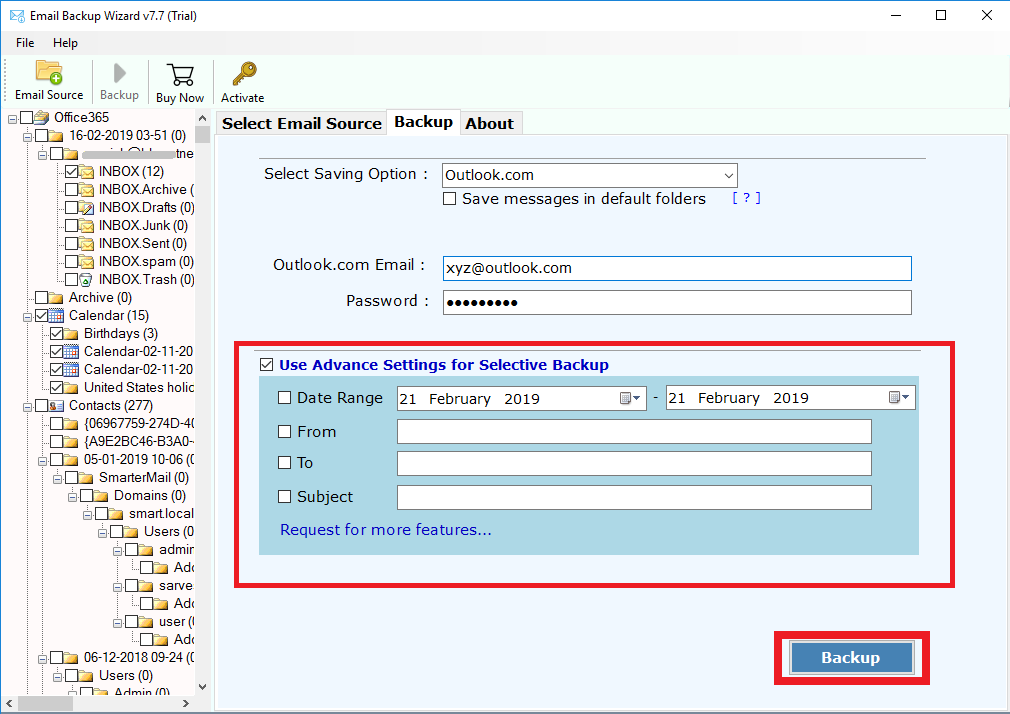Enable the Subject filter checkbox

[x=285, y=497]
